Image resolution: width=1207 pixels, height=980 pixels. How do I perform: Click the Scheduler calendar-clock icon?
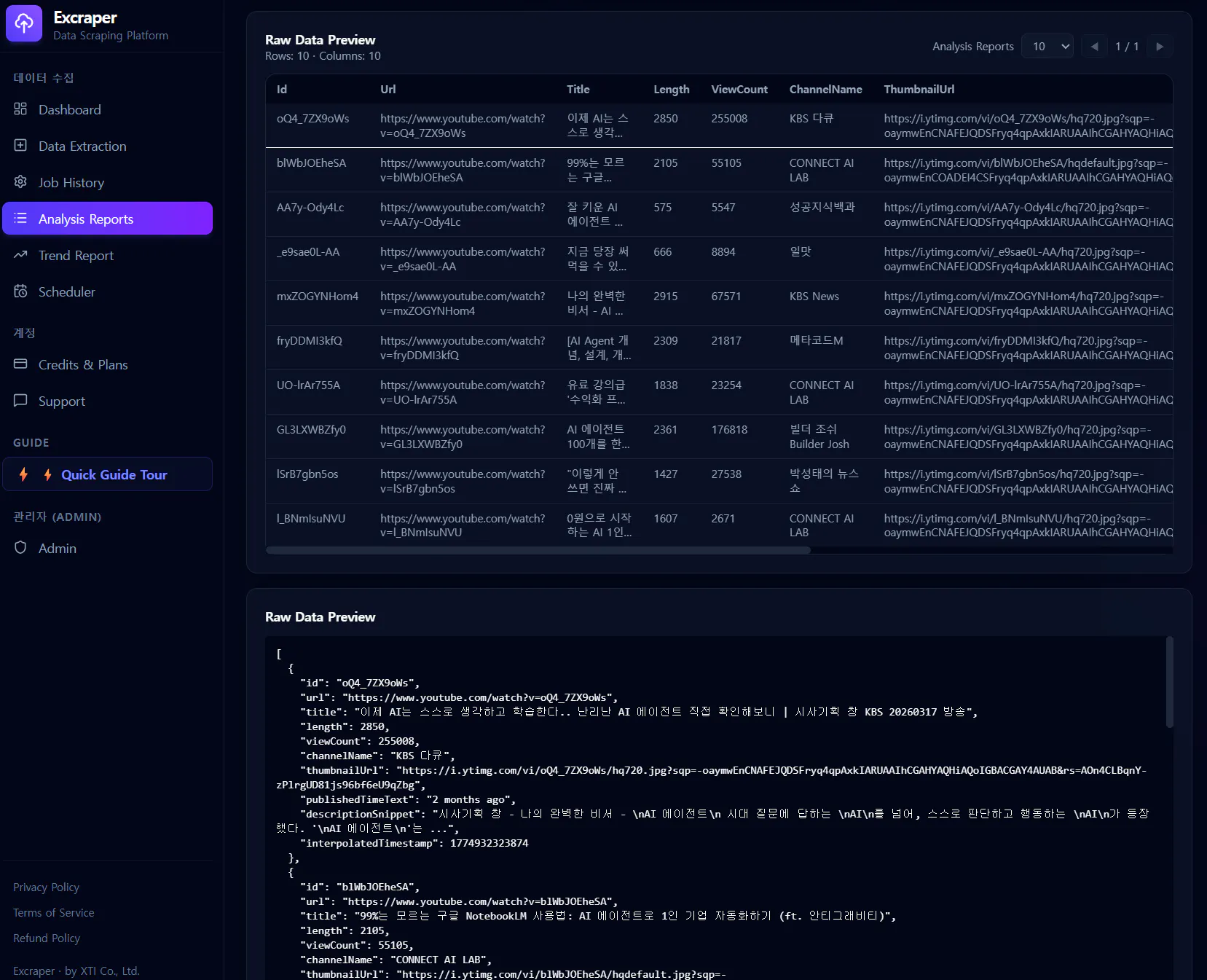click(x=20, y=291)
